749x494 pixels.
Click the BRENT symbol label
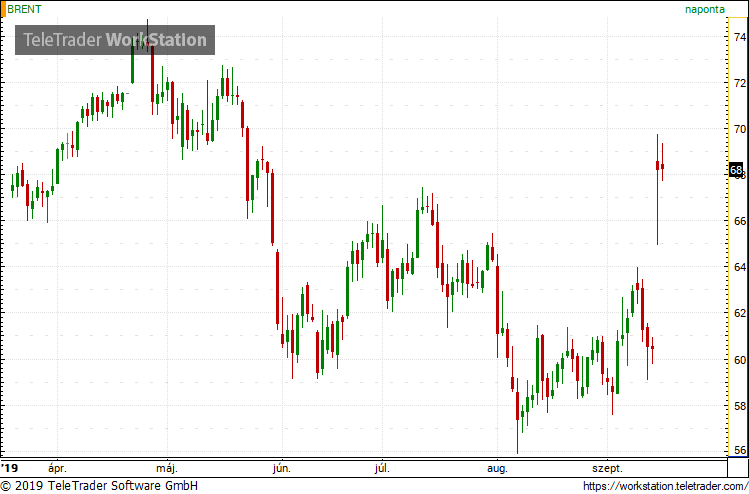tap(24, 9)
